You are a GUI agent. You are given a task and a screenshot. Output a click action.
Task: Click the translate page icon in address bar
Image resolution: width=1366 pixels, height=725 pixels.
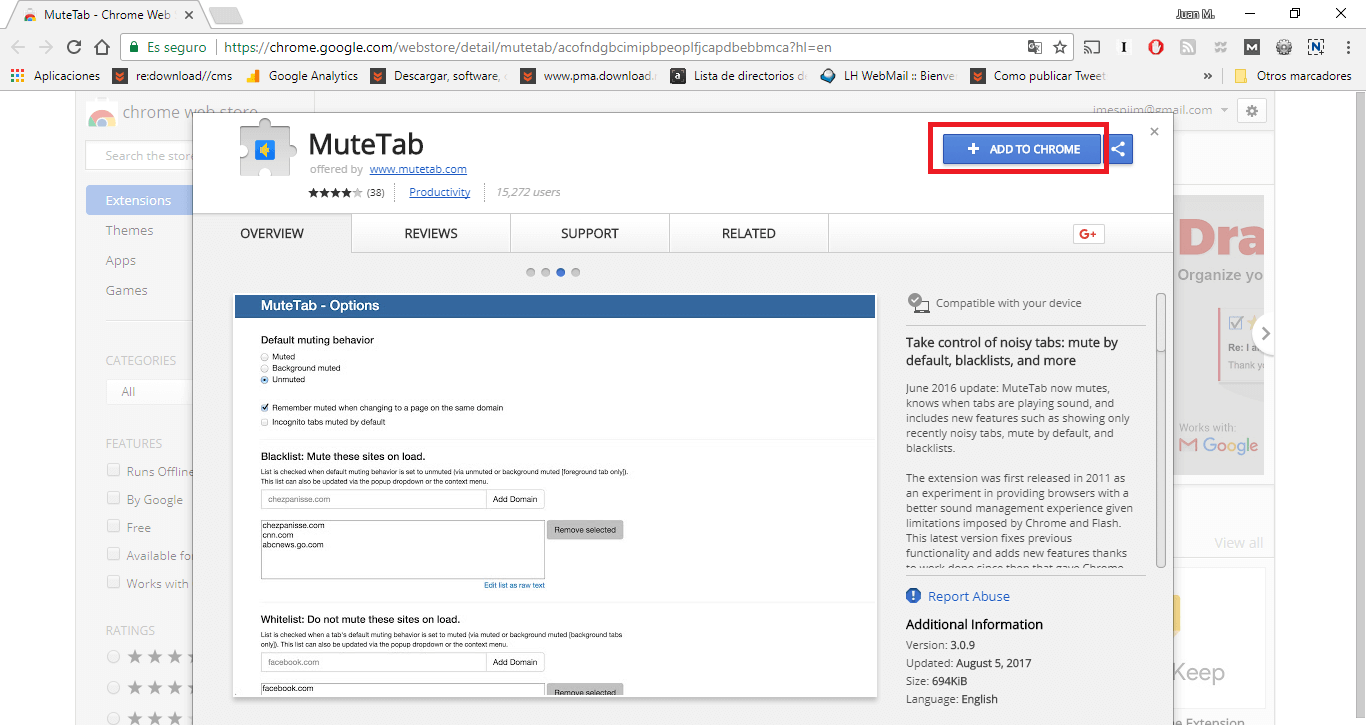1035,47
